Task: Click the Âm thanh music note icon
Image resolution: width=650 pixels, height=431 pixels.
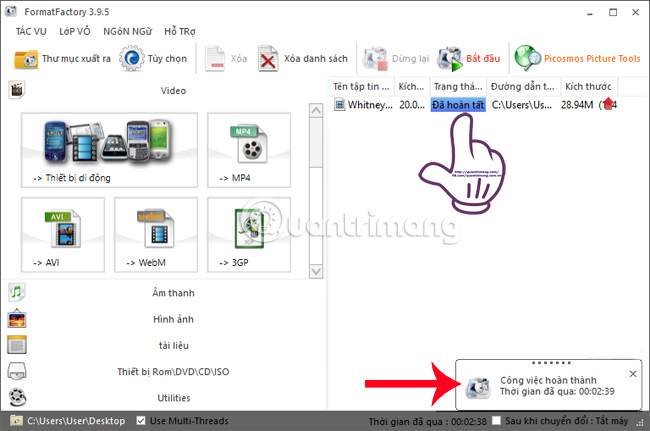Action: (x=17, y=292)
